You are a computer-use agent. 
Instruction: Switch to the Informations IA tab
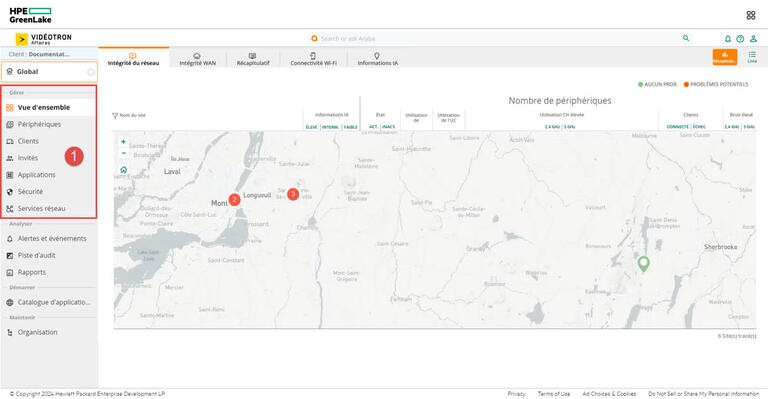coord(377,59)
